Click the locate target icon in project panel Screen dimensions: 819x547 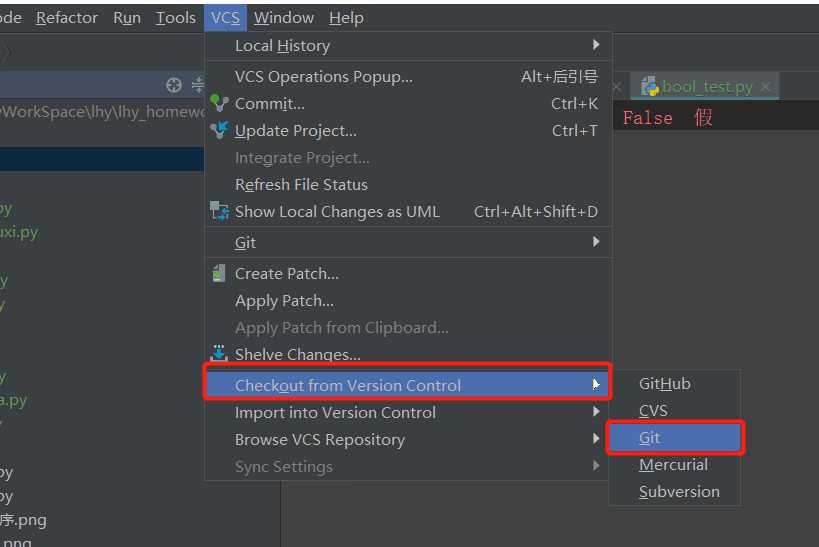174,85
